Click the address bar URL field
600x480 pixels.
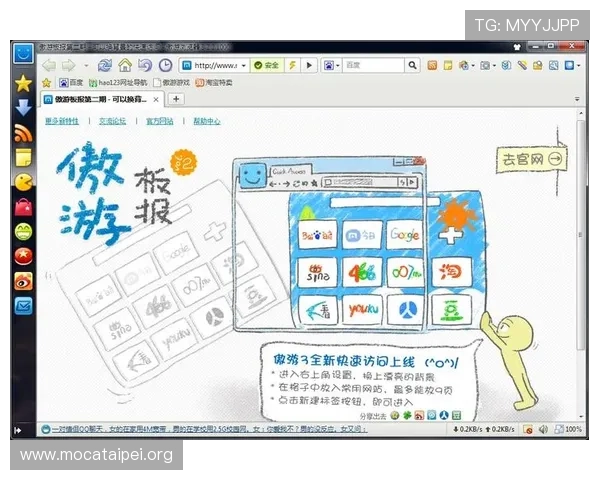coord(215,65)
